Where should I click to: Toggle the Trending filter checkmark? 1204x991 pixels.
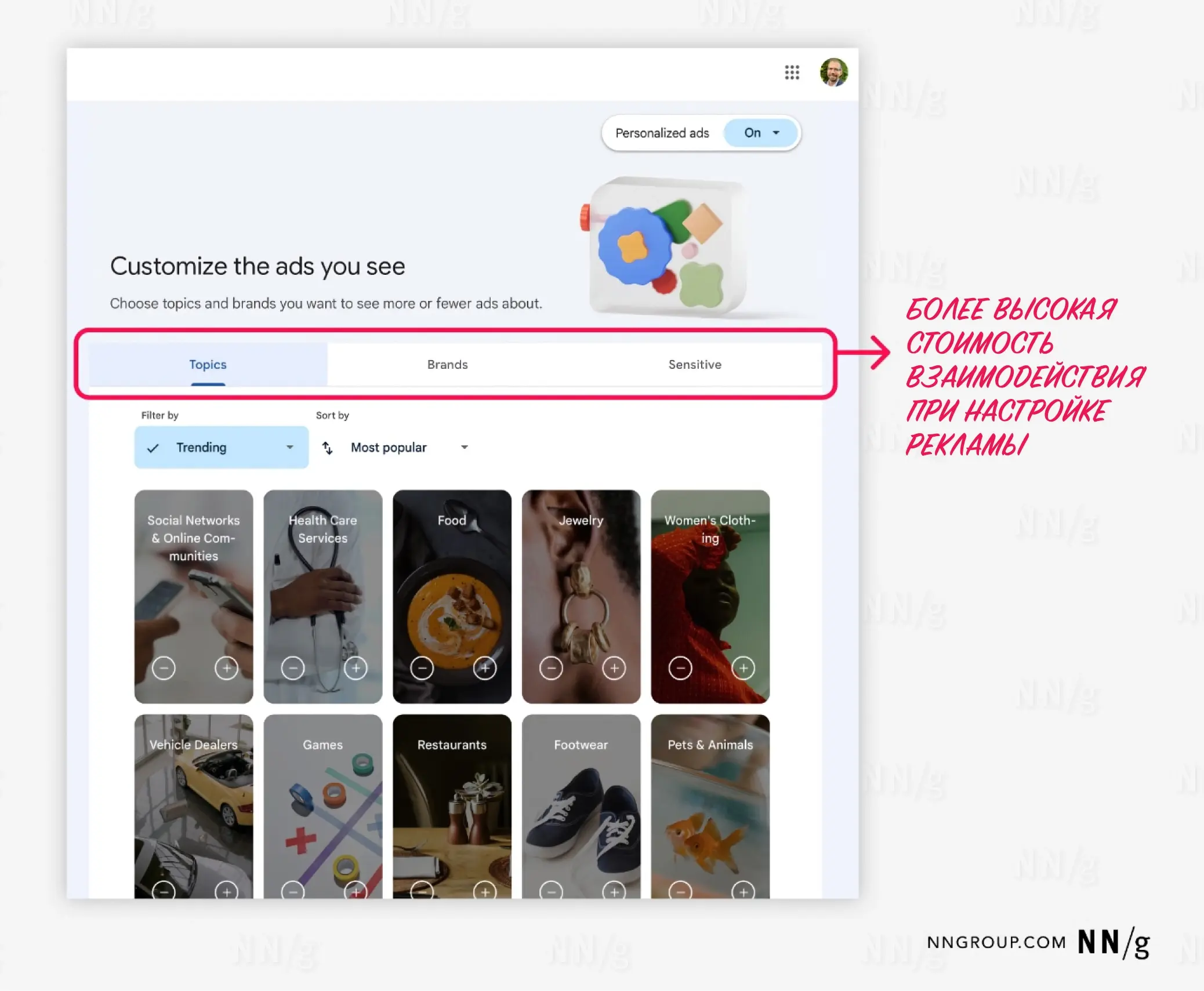tap(153, 448)
